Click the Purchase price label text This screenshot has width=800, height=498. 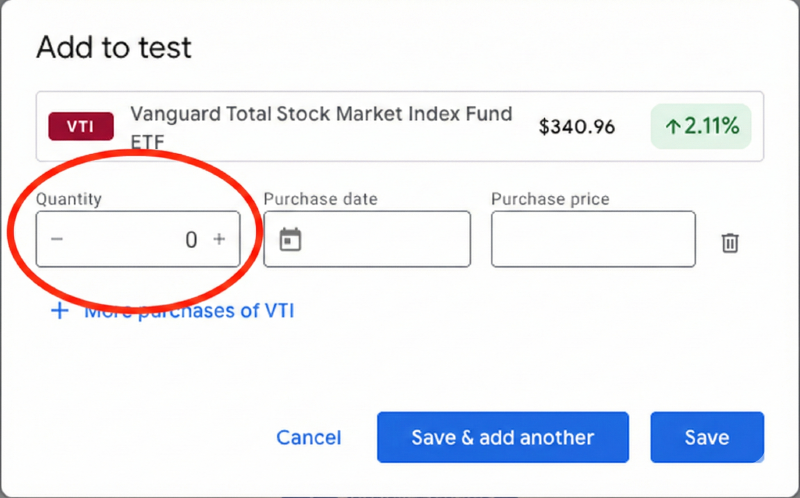(x=550, y=199)
